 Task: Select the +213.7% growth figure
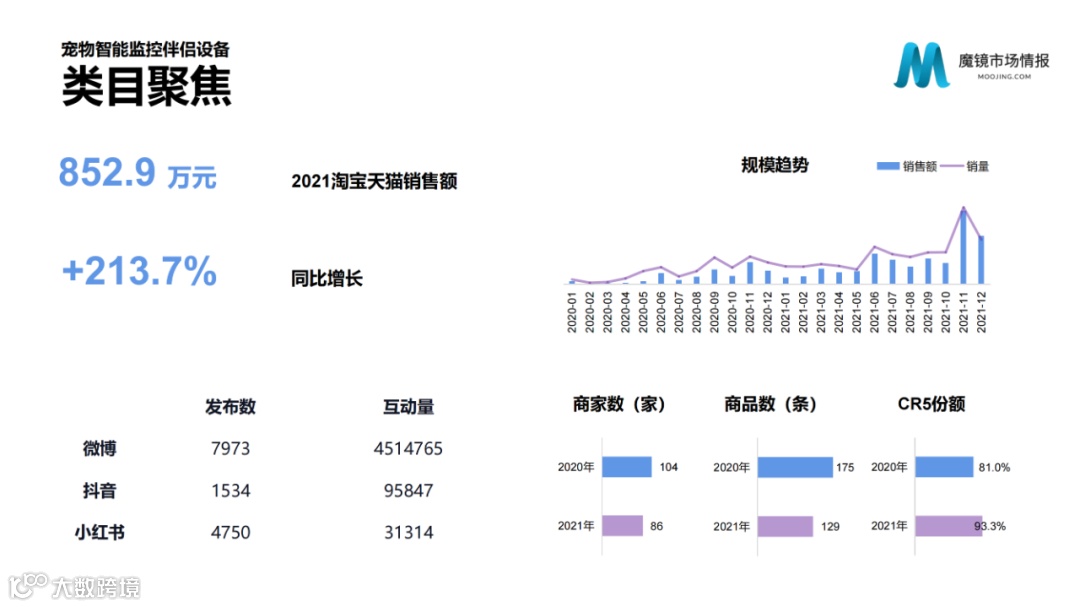coord(140,271)
